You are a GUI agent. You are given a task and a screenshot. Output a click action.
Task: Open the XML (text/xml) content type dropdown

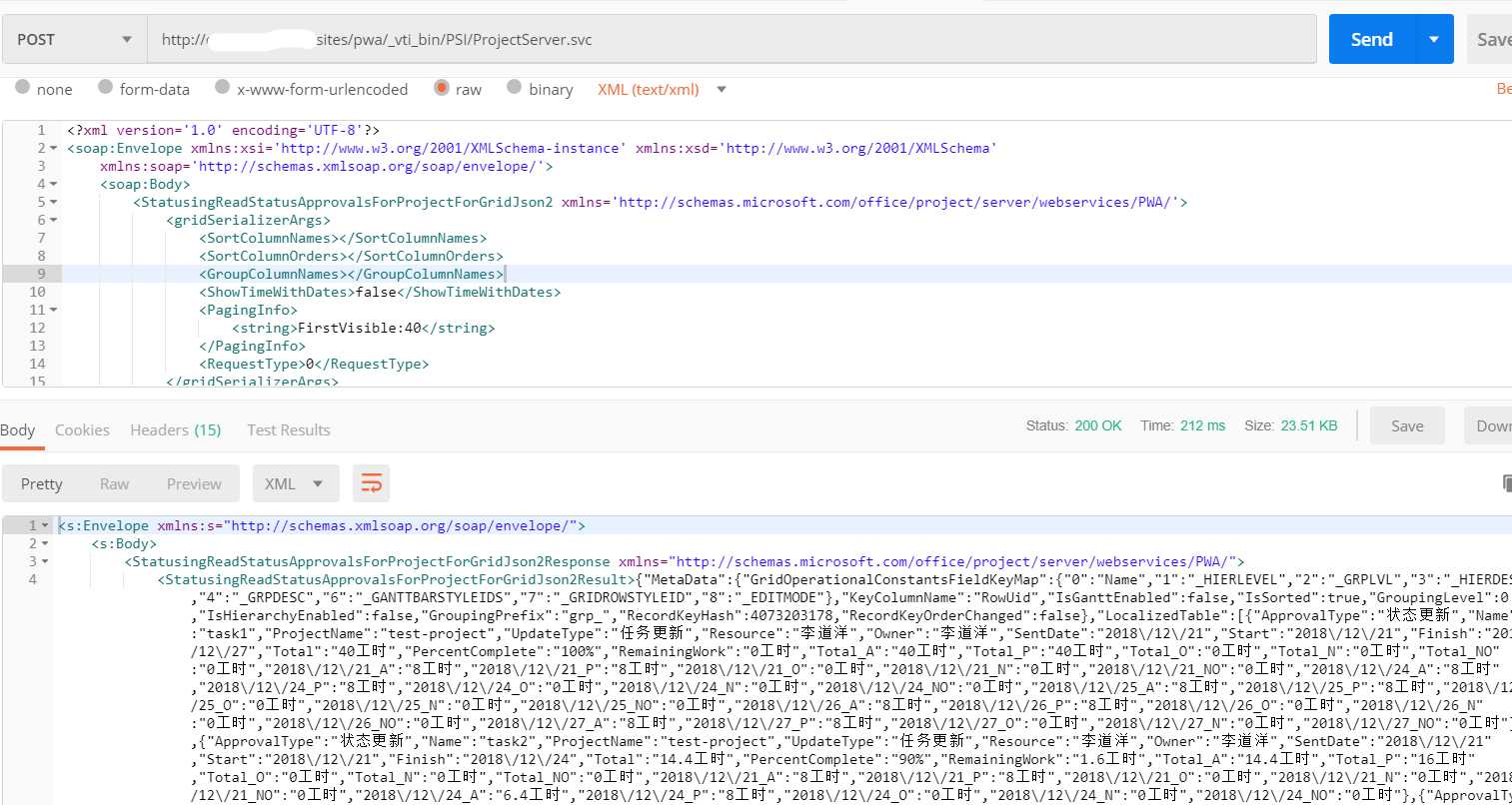point(662,89)
